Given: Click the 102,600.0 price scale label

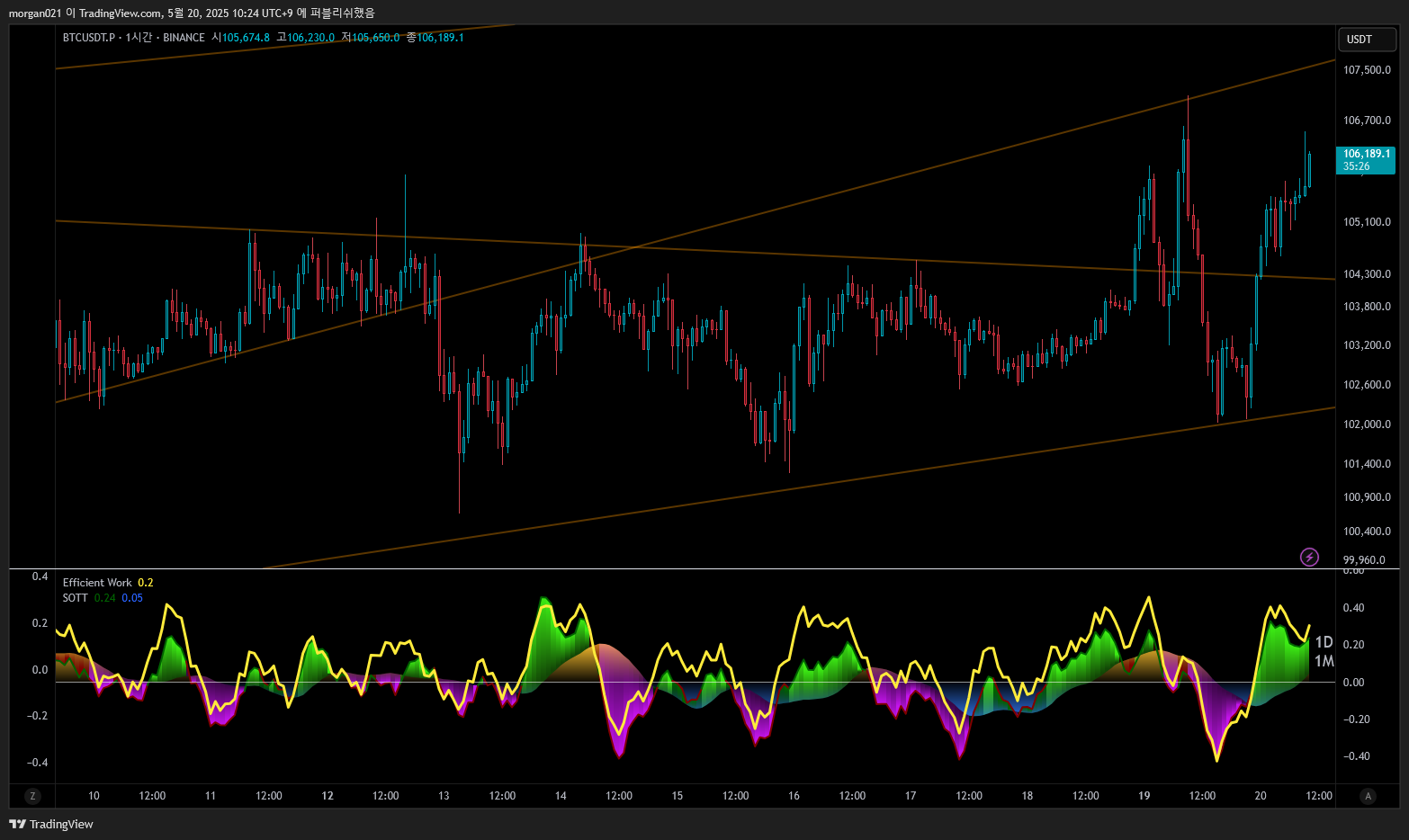Looking at the screenshot, I should pyautogui.click(x=1367, y=385).
